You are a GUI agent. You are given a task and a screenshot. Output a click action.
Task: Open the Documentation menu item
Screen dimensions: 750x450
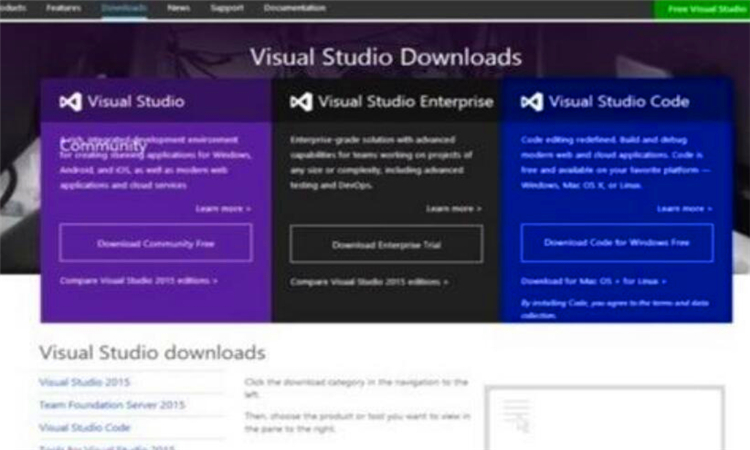point(295,8)
